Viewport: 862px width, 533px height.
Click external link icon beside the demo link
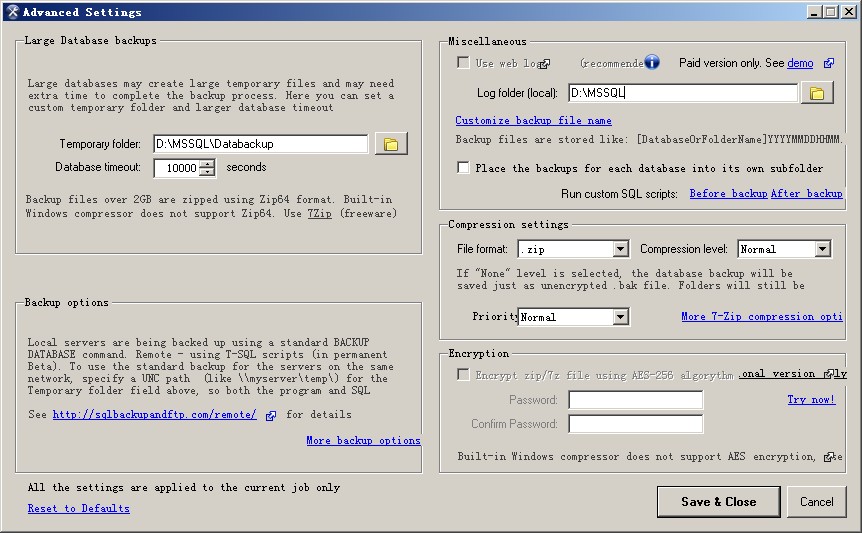(x=829, y=64)
